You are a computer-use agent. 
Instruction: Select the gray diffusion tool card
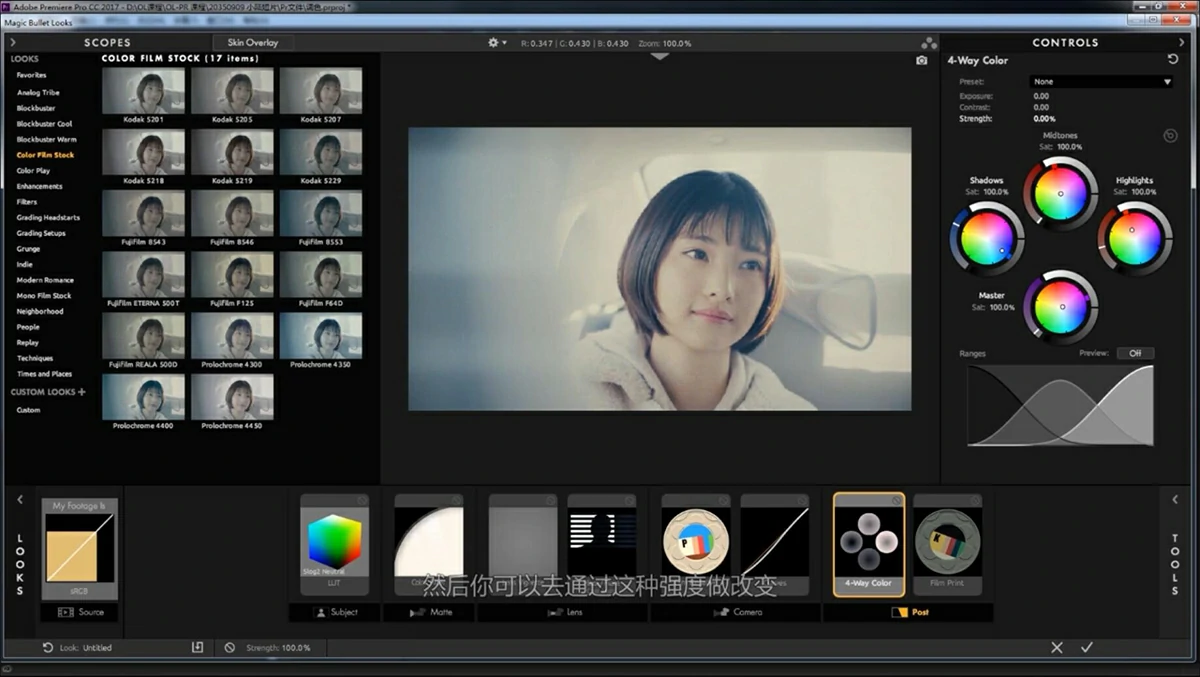tap(523, 545)
